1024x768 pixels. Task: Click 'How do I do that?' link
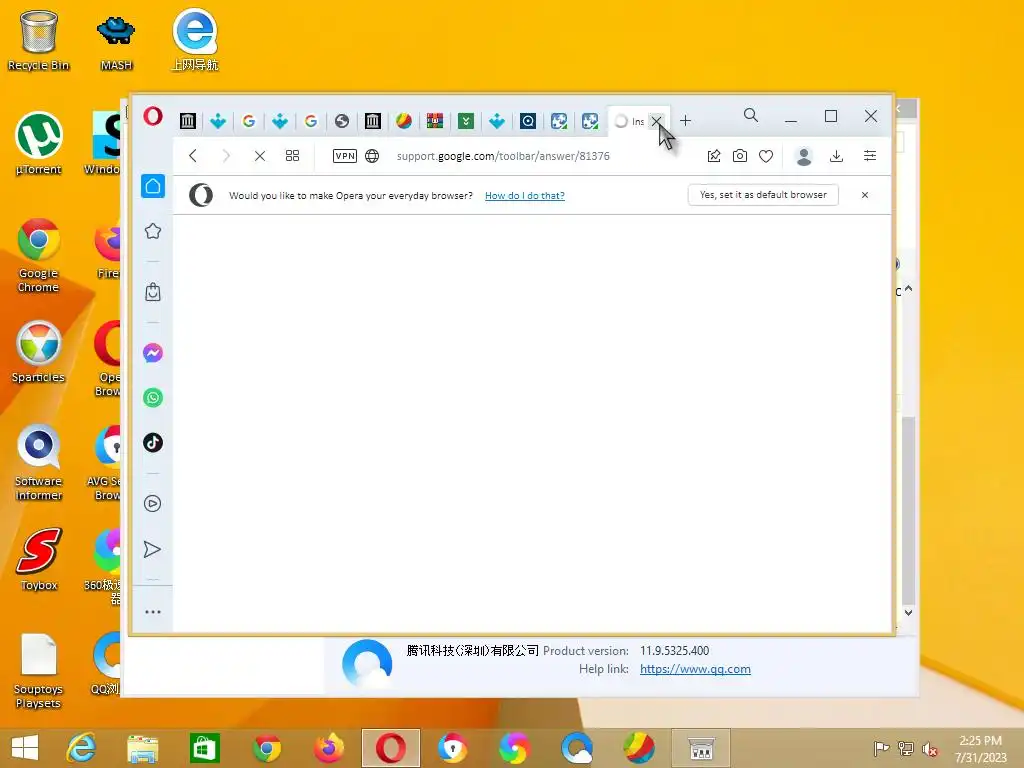coord(524,195)
